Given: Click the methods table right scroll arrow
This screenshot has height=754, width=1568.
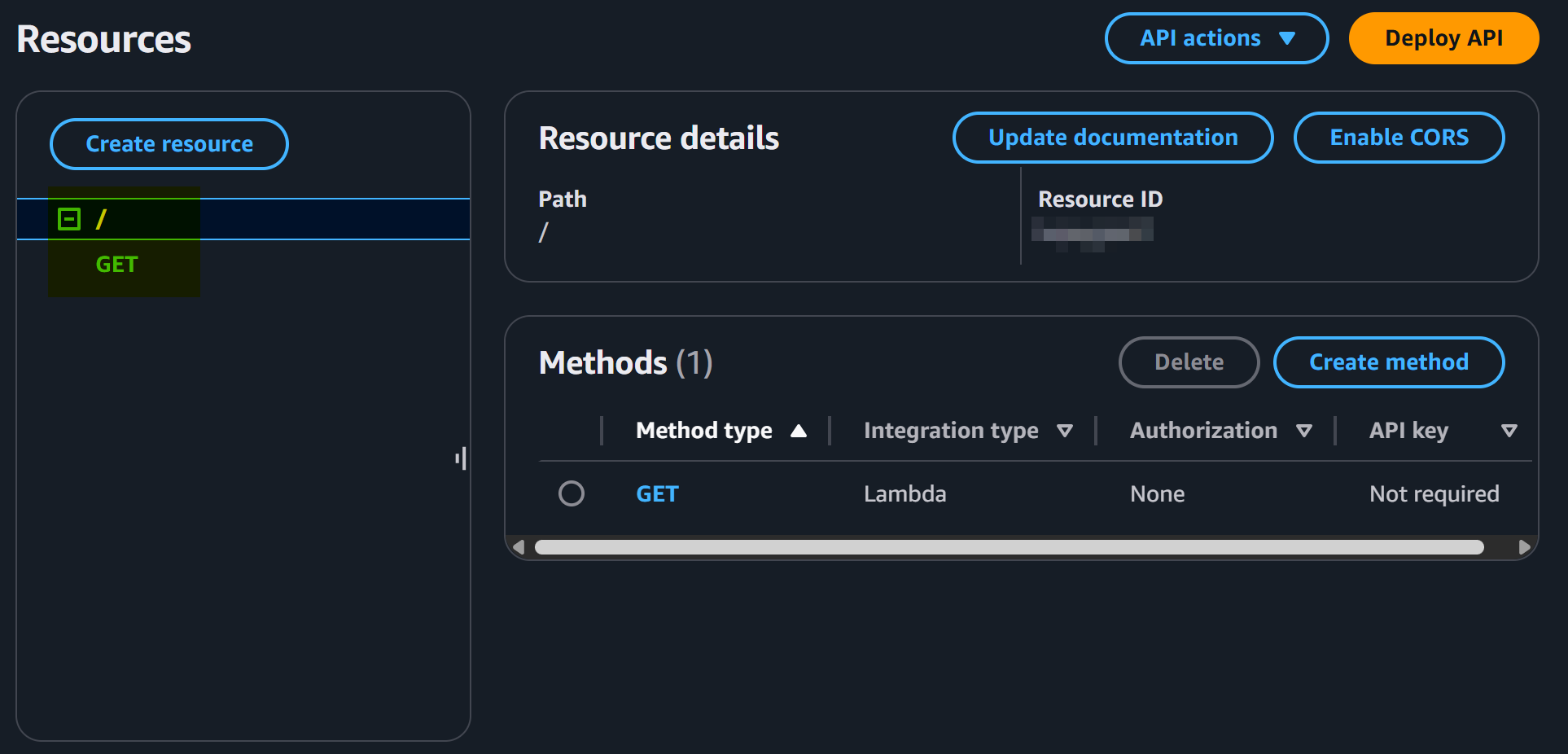Looking at the screenshot, I should 1524,547.
